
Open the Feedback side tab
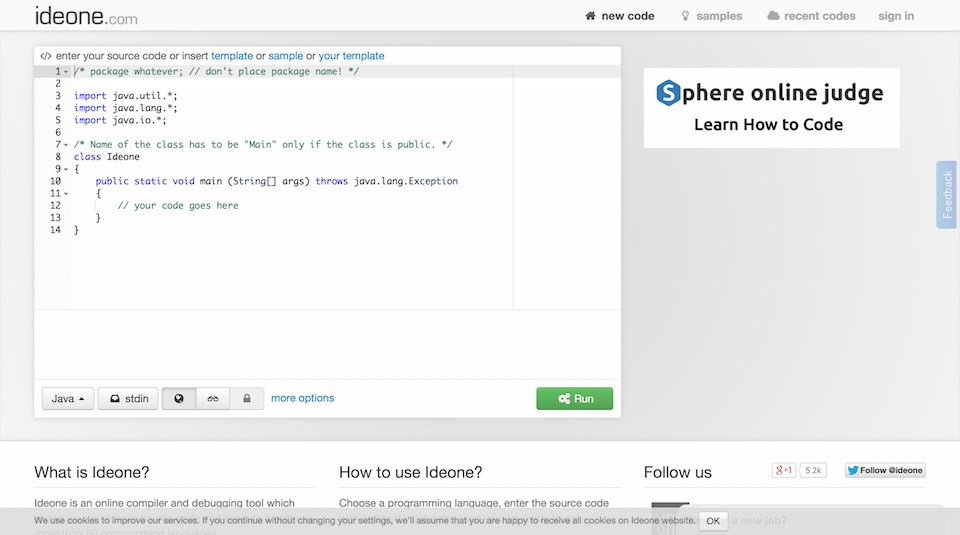tap(947, 195)
